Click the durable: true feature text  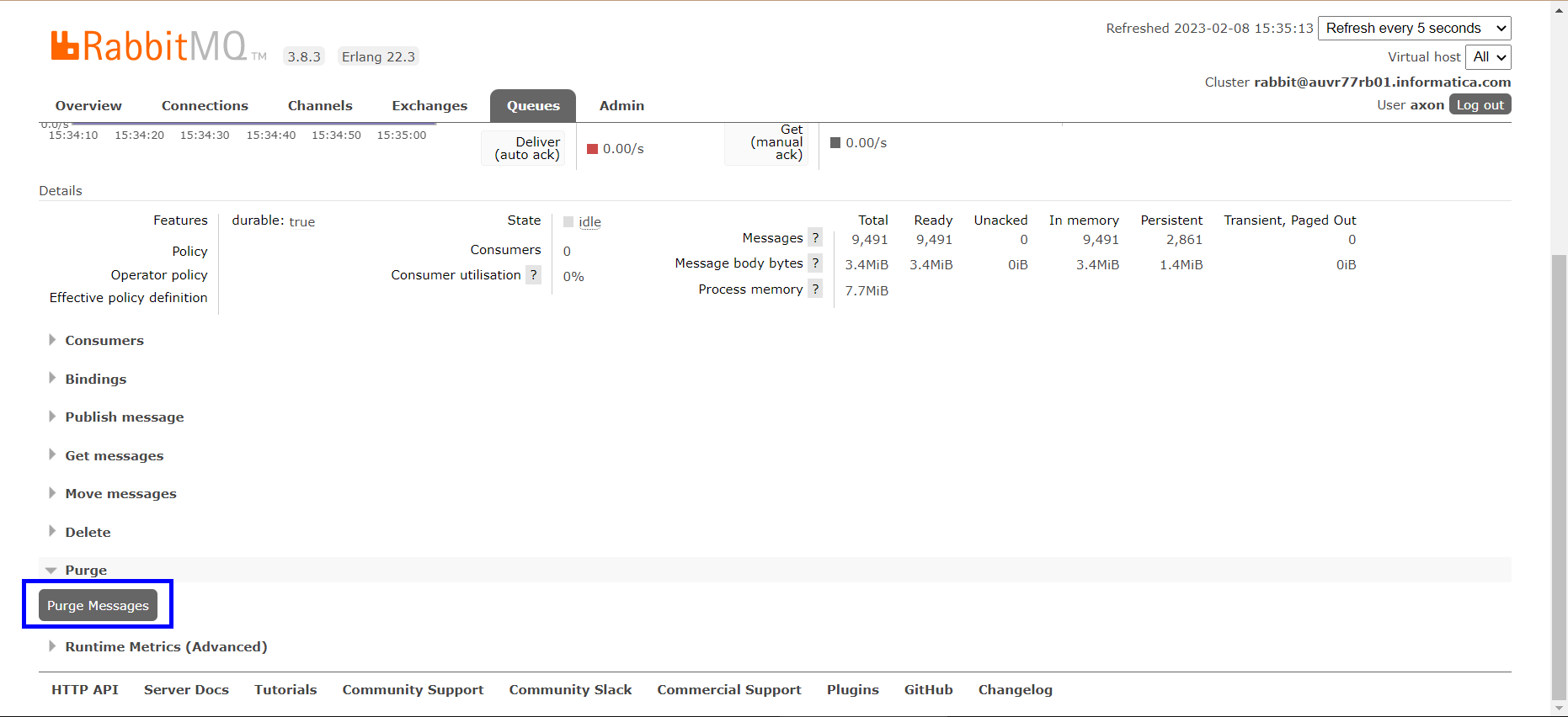coord(273,221)
